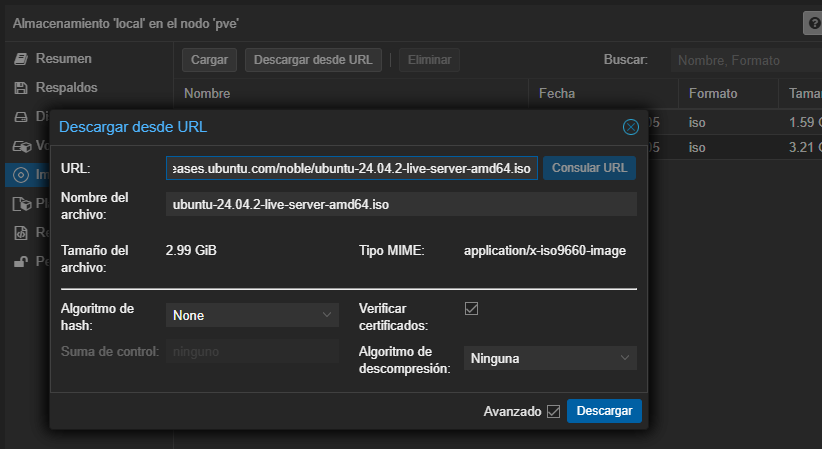822x449 pixels.
Task: Click inside the URL text field
Action: [x=352, y=167]
